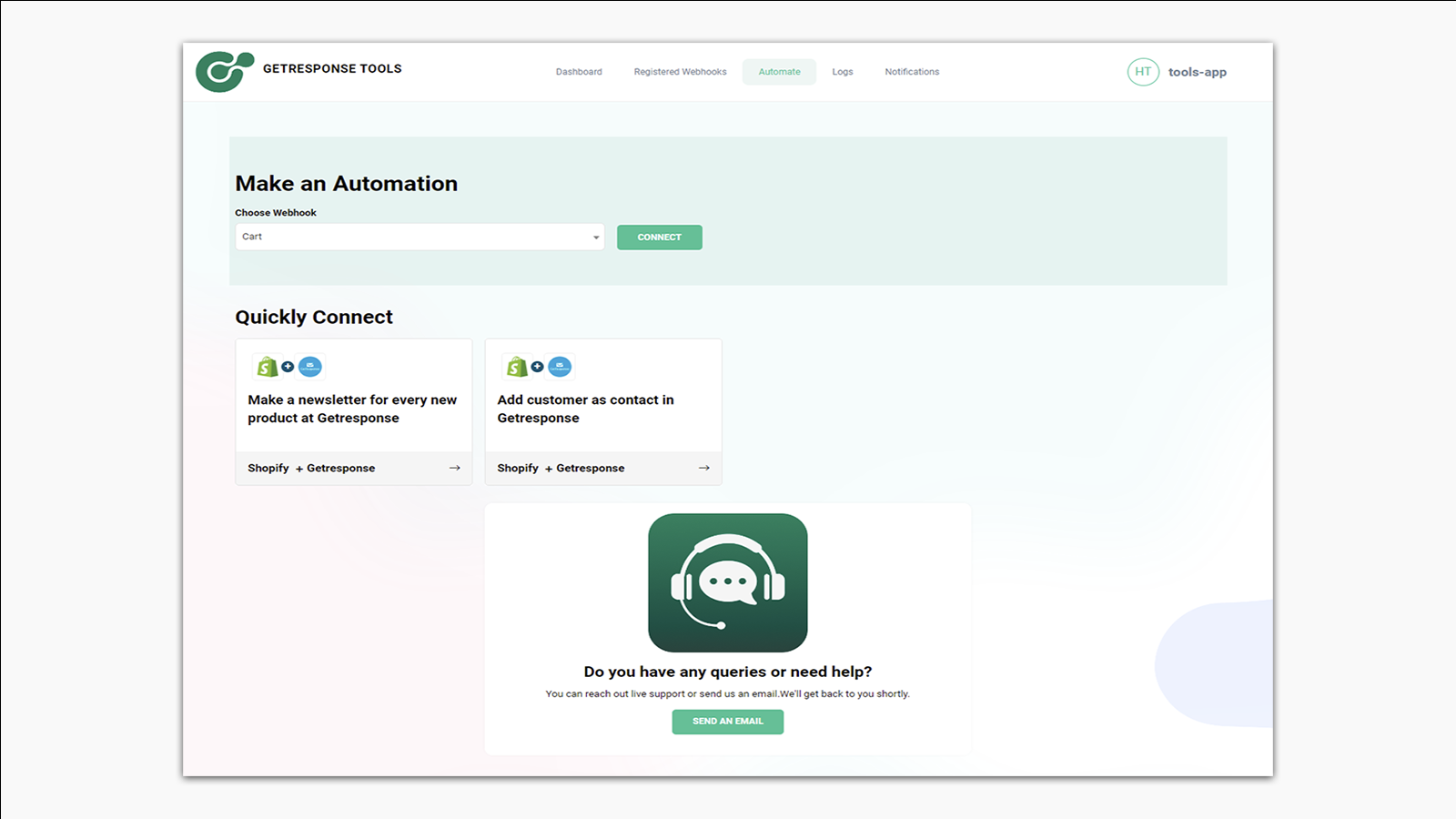Image resolution: width=1456 pixels, height=819 pixels.
Task: Click the plus icon on the newsletter card
Action: tap(287, 366)
